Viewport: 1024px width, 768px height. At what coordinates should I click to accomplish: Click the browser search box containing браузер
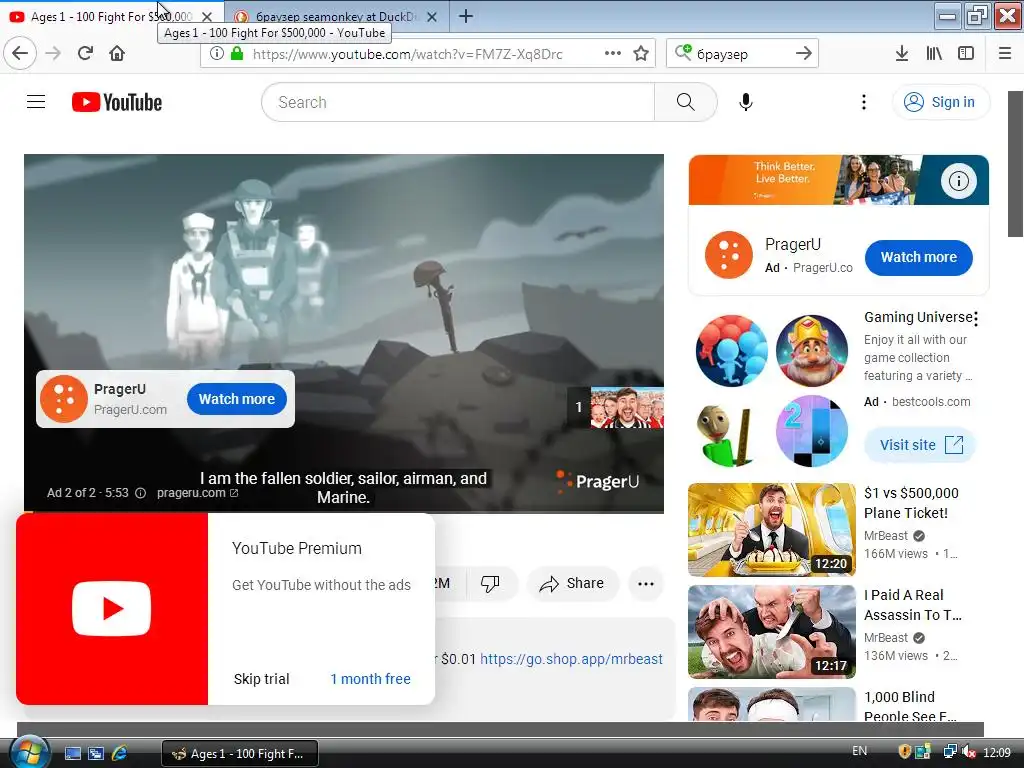(741, 54)
